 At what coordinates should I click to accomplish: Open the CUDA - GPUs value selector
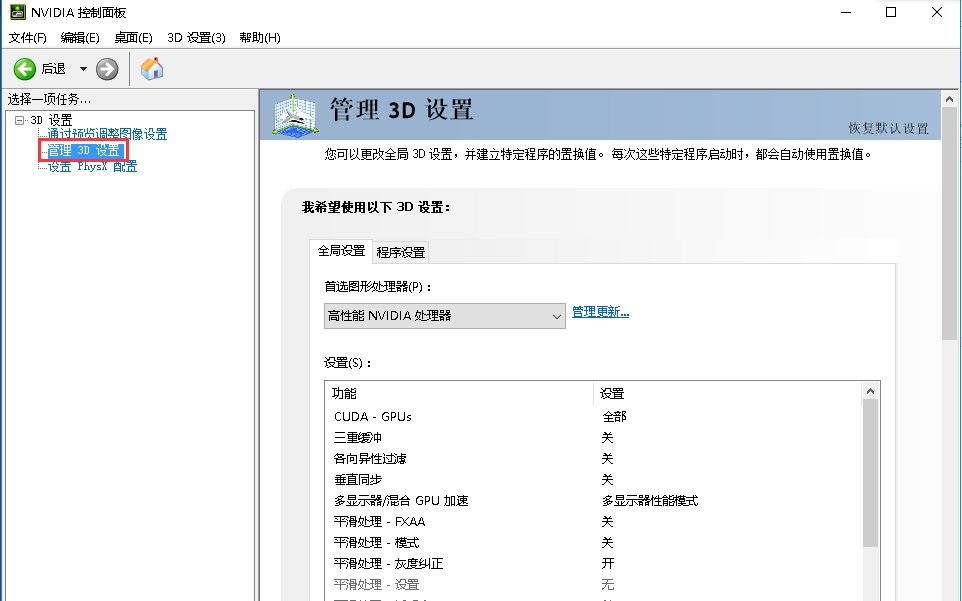click(x=614, y=416)
